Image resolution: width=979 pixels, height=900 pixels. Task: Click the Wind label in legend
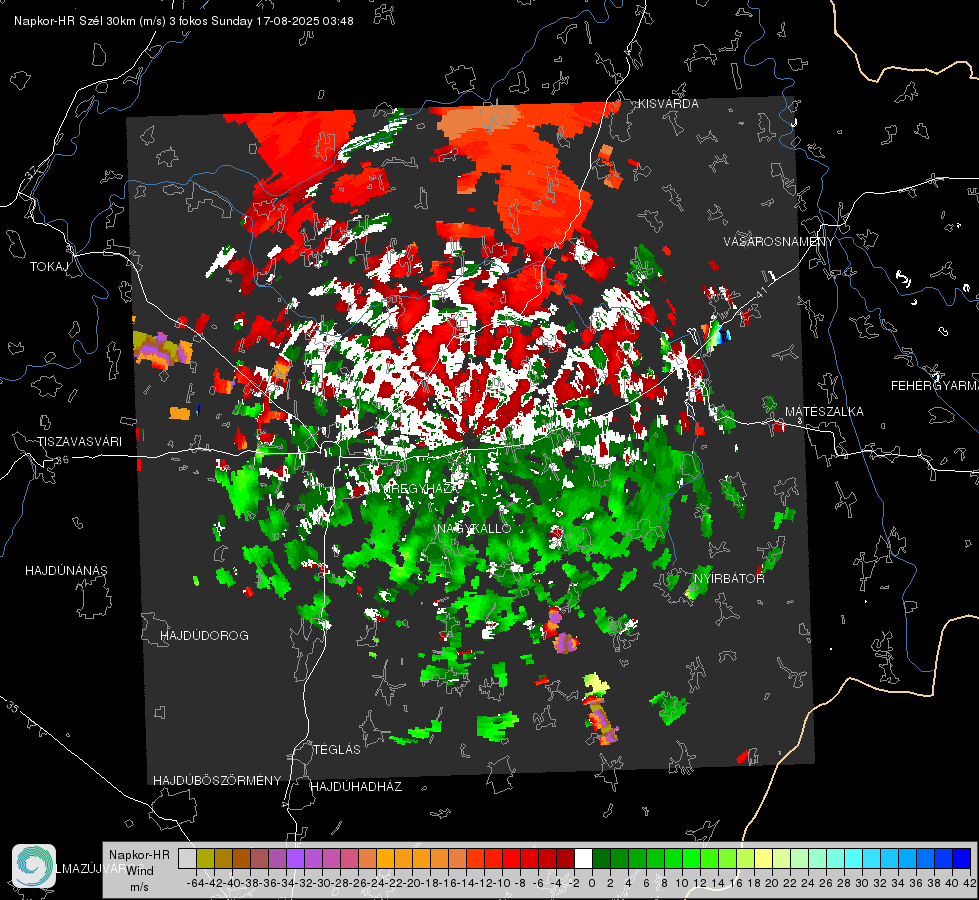coord(139,870)
